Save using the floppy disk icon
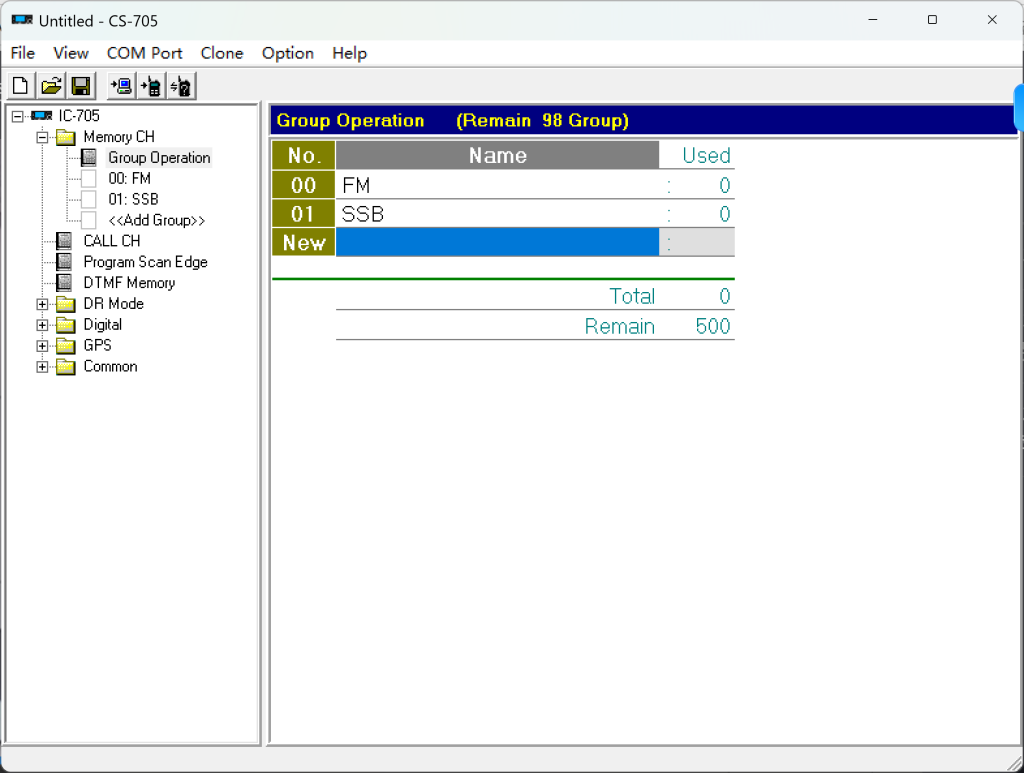The width and height of the screenshot is (1024, 773). pyautogui.click(x=81, y=86)
